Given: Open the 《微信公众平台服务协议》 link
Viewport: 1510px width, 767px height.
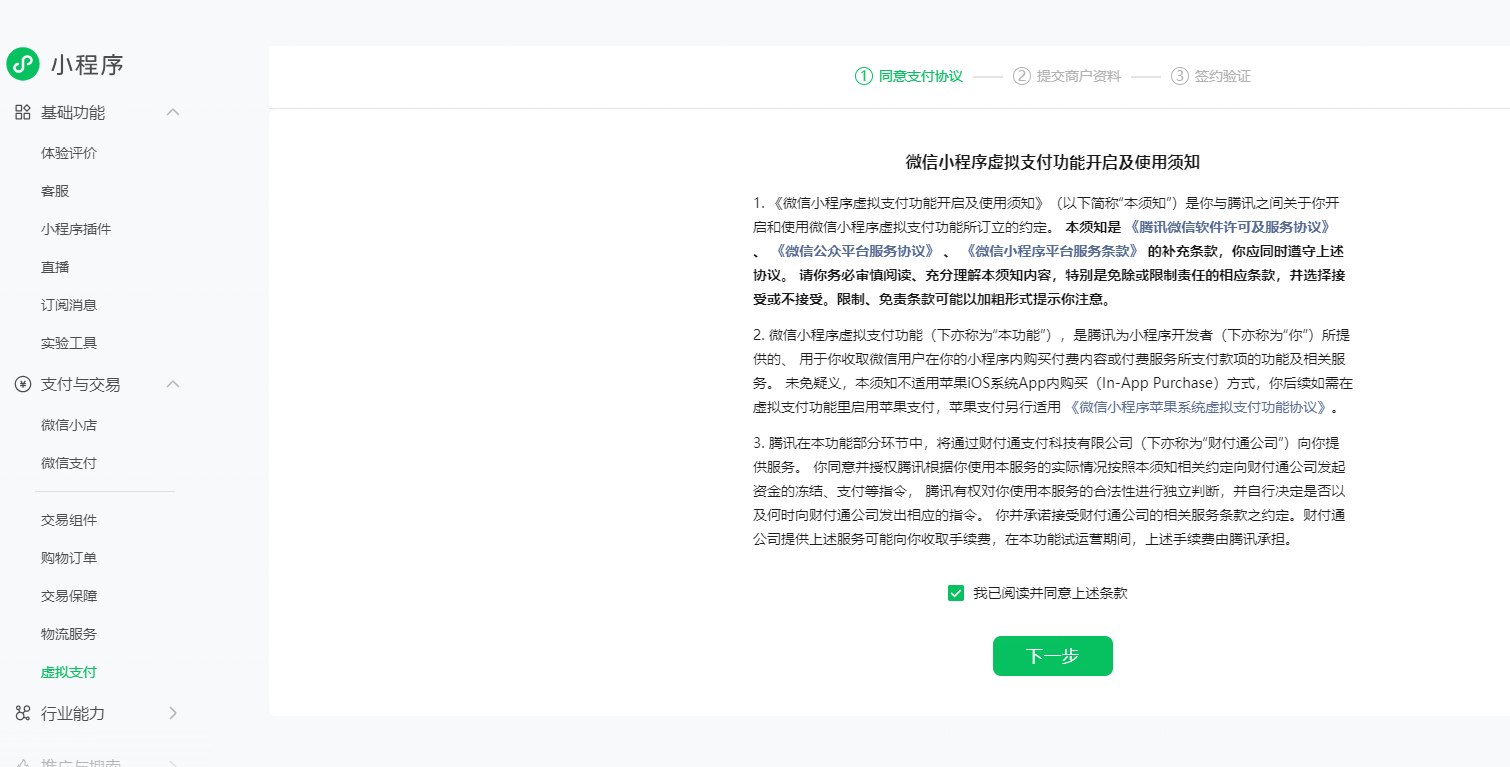Looking at the screenshot, I should [854, 251].
